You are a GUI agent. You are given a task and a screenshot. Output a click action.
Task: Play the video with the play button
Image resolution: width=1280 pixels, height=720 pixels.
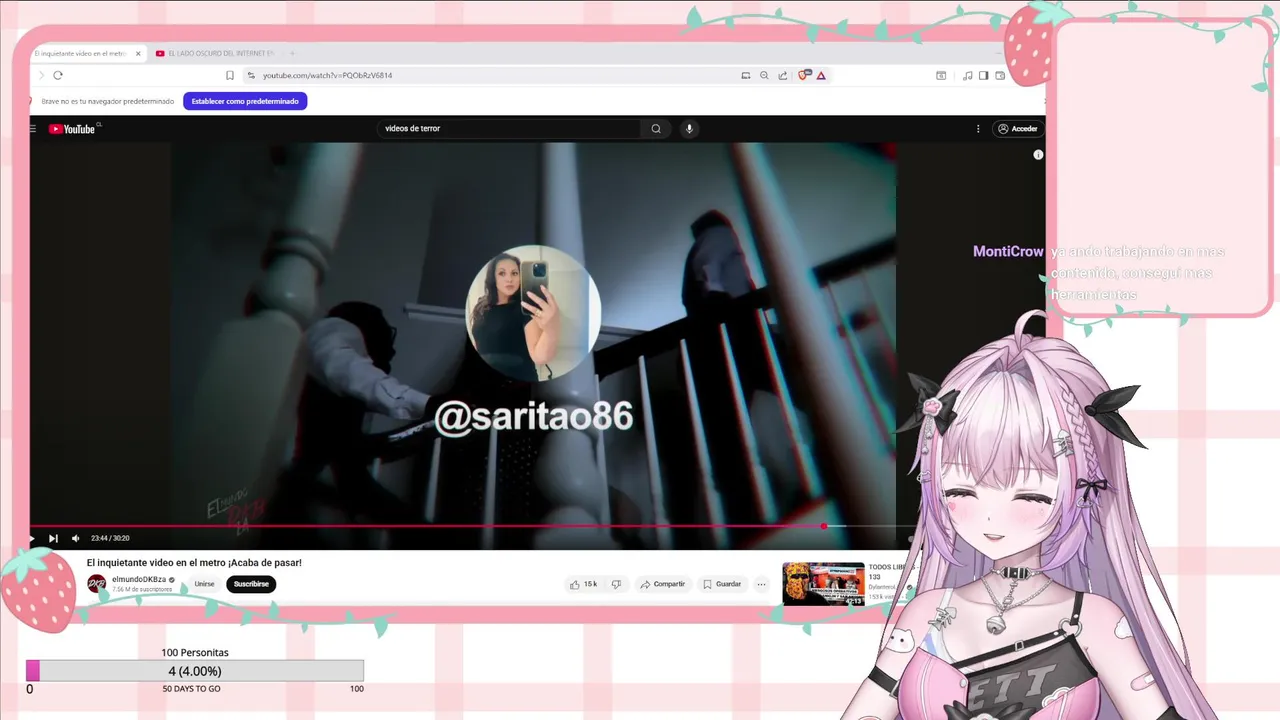pyautogui.click(x=32, y=538)
